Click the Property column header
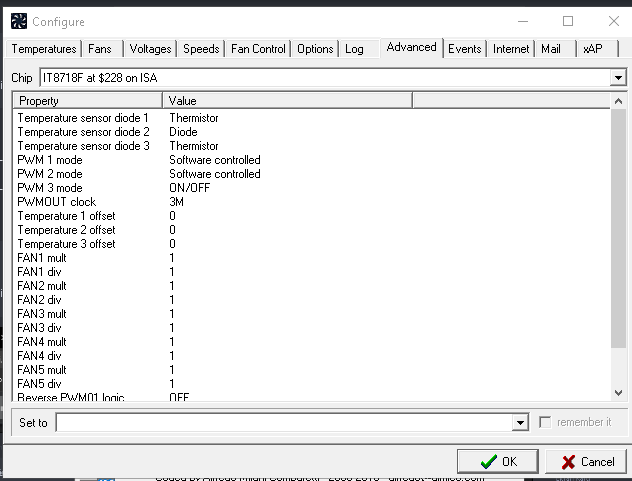632x481 pixels. tap(87, 100)
